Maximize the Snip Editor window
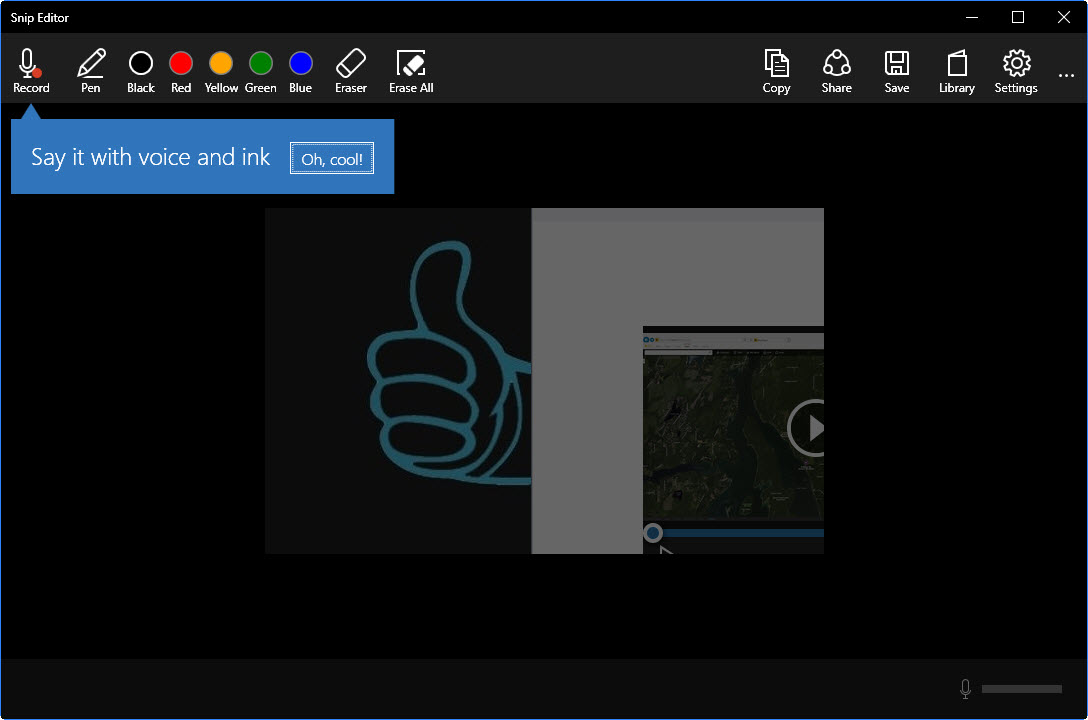This screenshot has width=1088, height=720. pos(1017,17)
